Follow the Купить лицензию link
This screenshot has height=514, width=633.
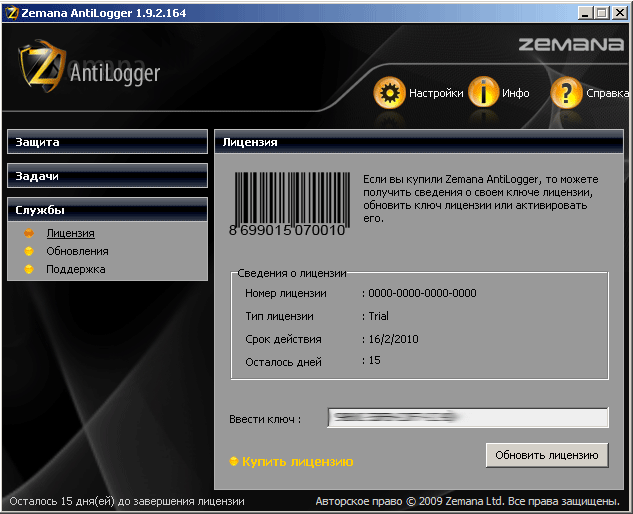pyautogui.click(x=298, y=461)
